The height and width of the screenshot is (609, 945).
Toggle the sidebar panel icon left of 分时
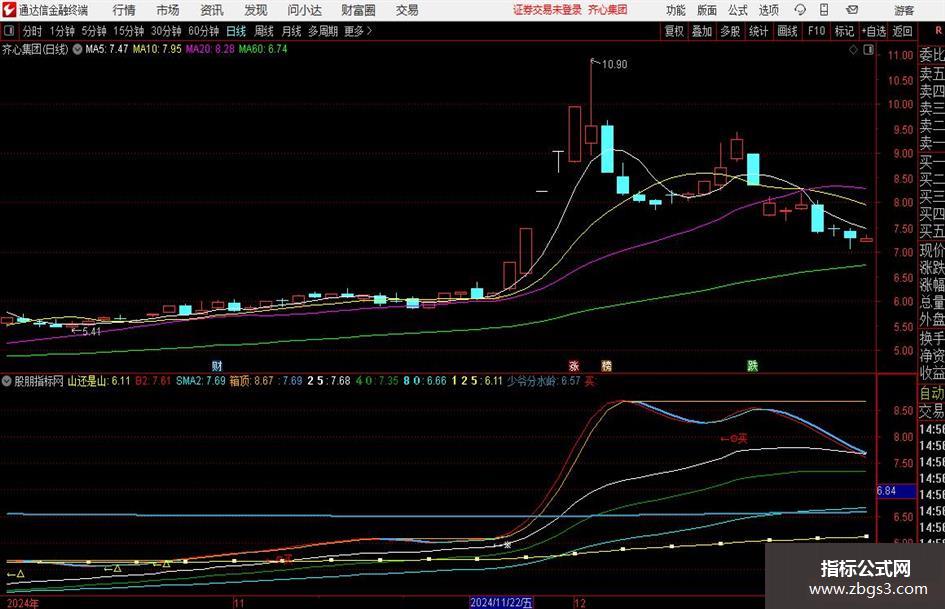(9, 31)
